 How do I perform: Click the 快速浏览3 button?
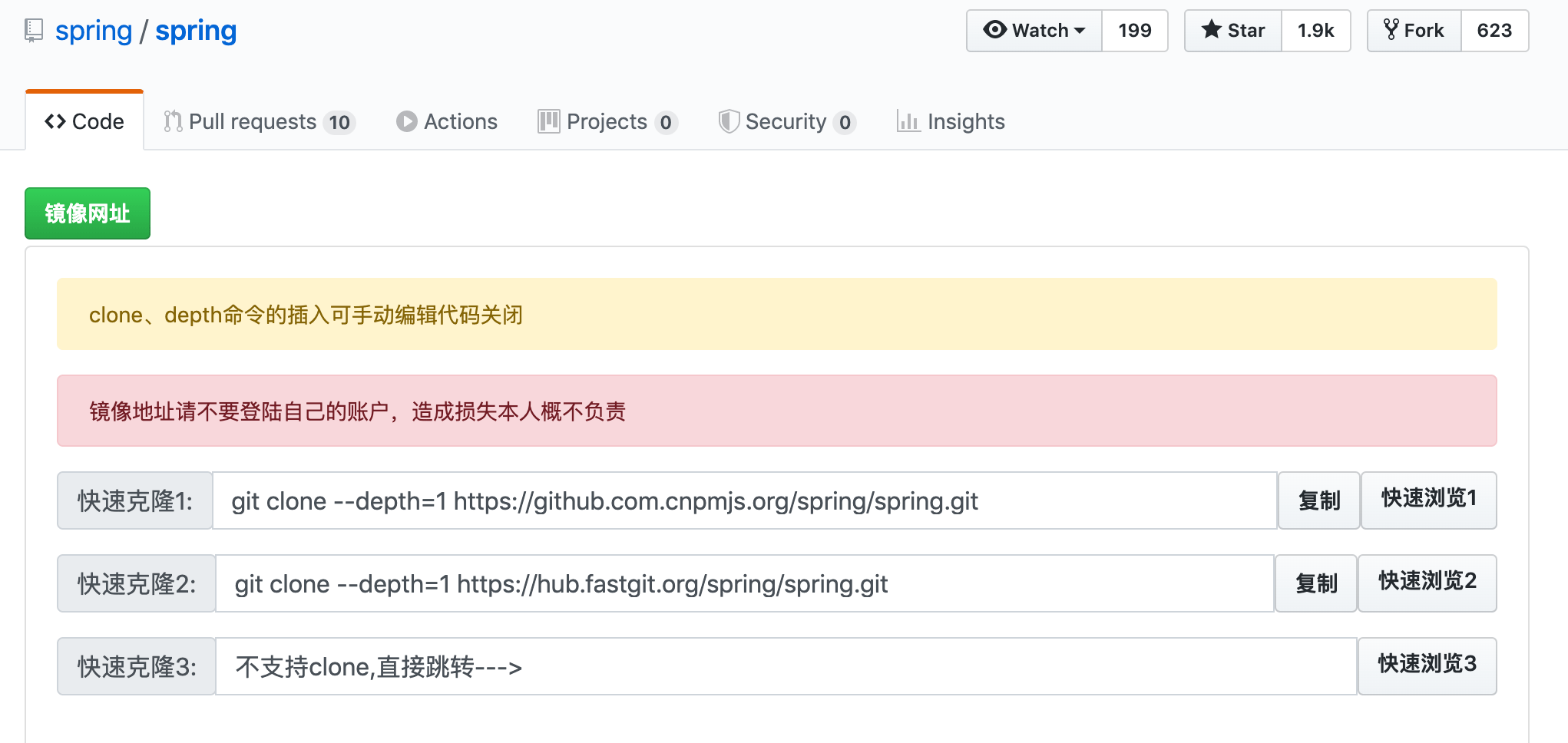(1427, 666)
